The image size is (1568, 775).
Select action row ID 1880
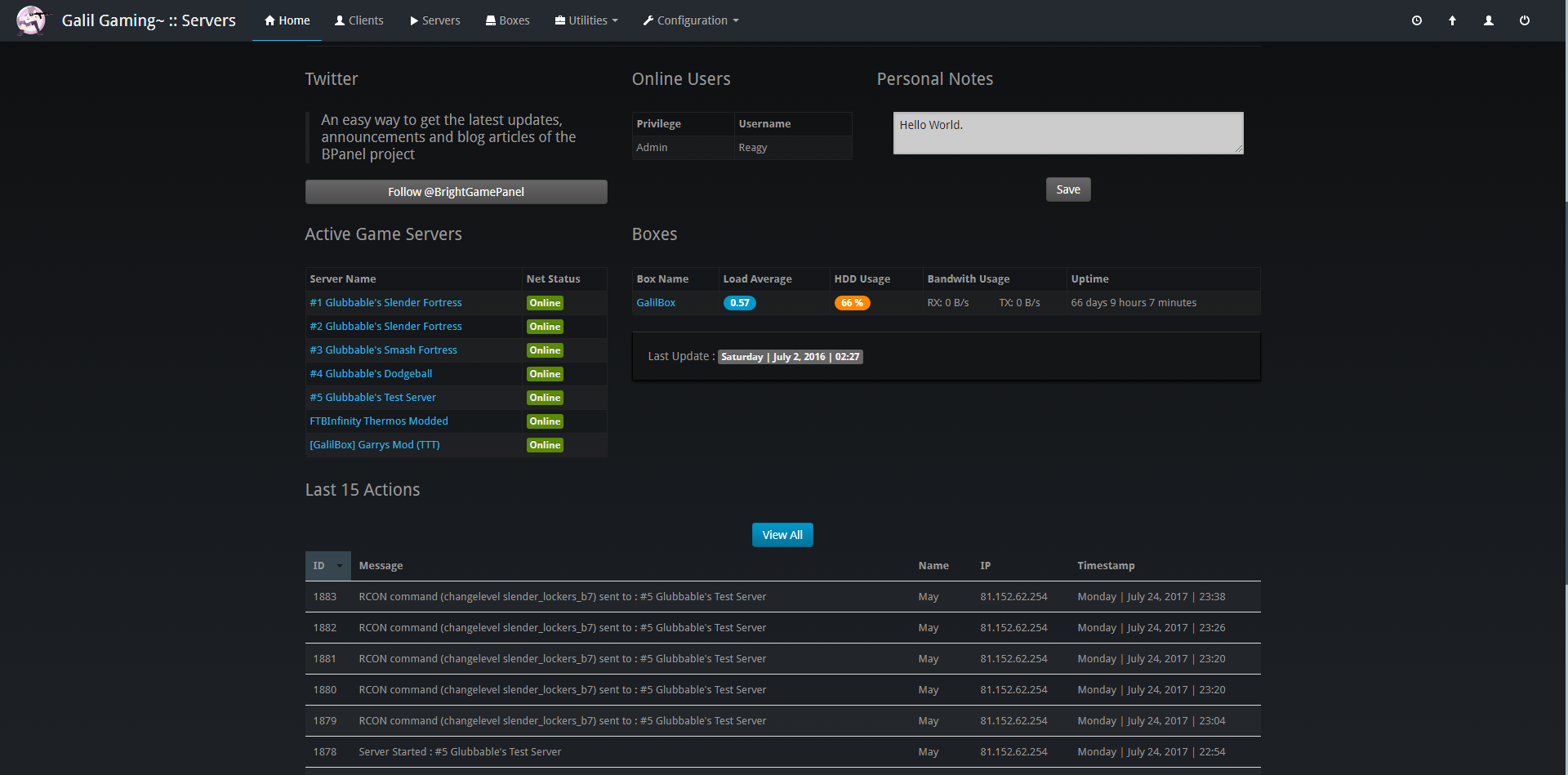tap(783, 690)
